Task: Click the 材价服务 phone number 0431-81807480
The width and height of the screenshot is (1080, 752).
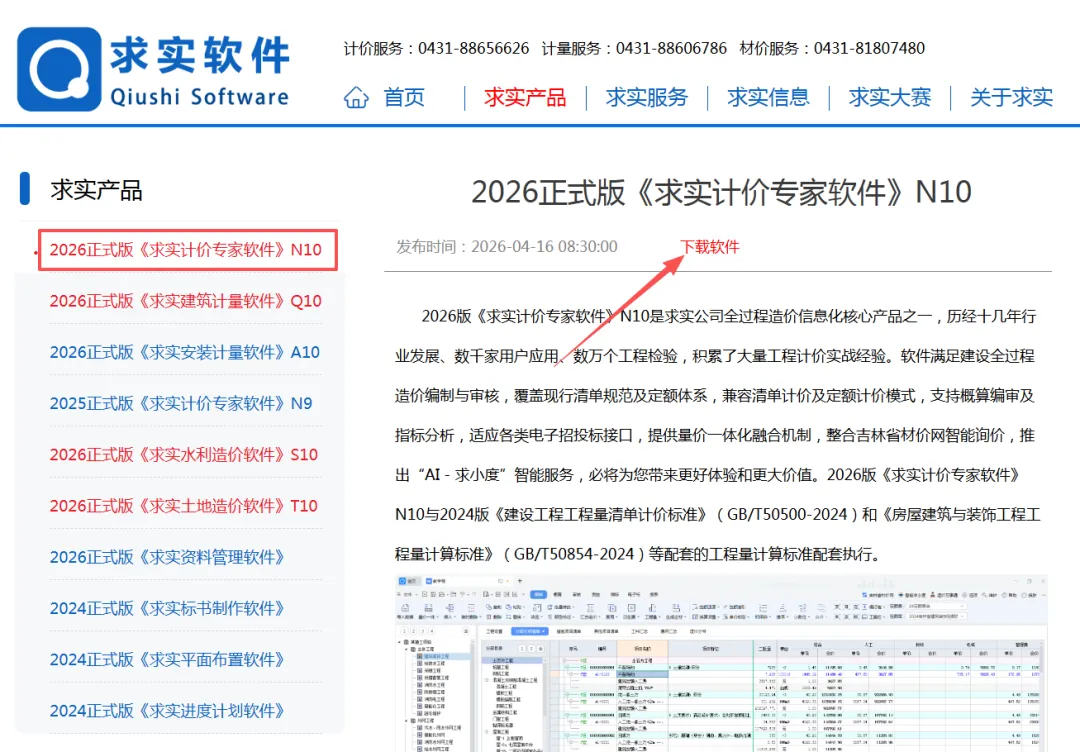Action: click(x=869, y=48)
